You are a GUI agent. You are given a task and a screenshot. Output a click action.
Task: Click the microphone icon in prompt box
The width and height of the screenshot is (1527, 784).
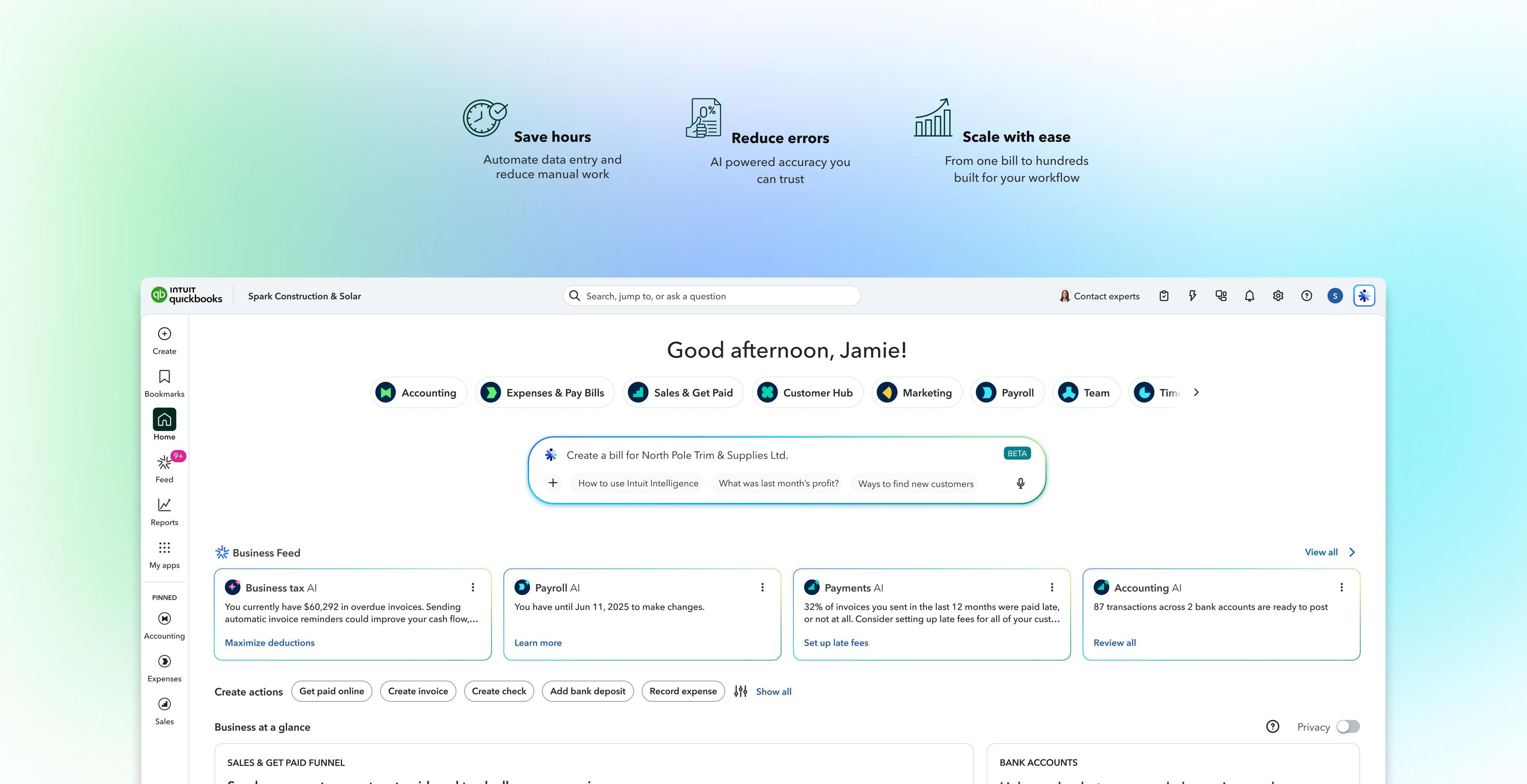coord(1020,483)
